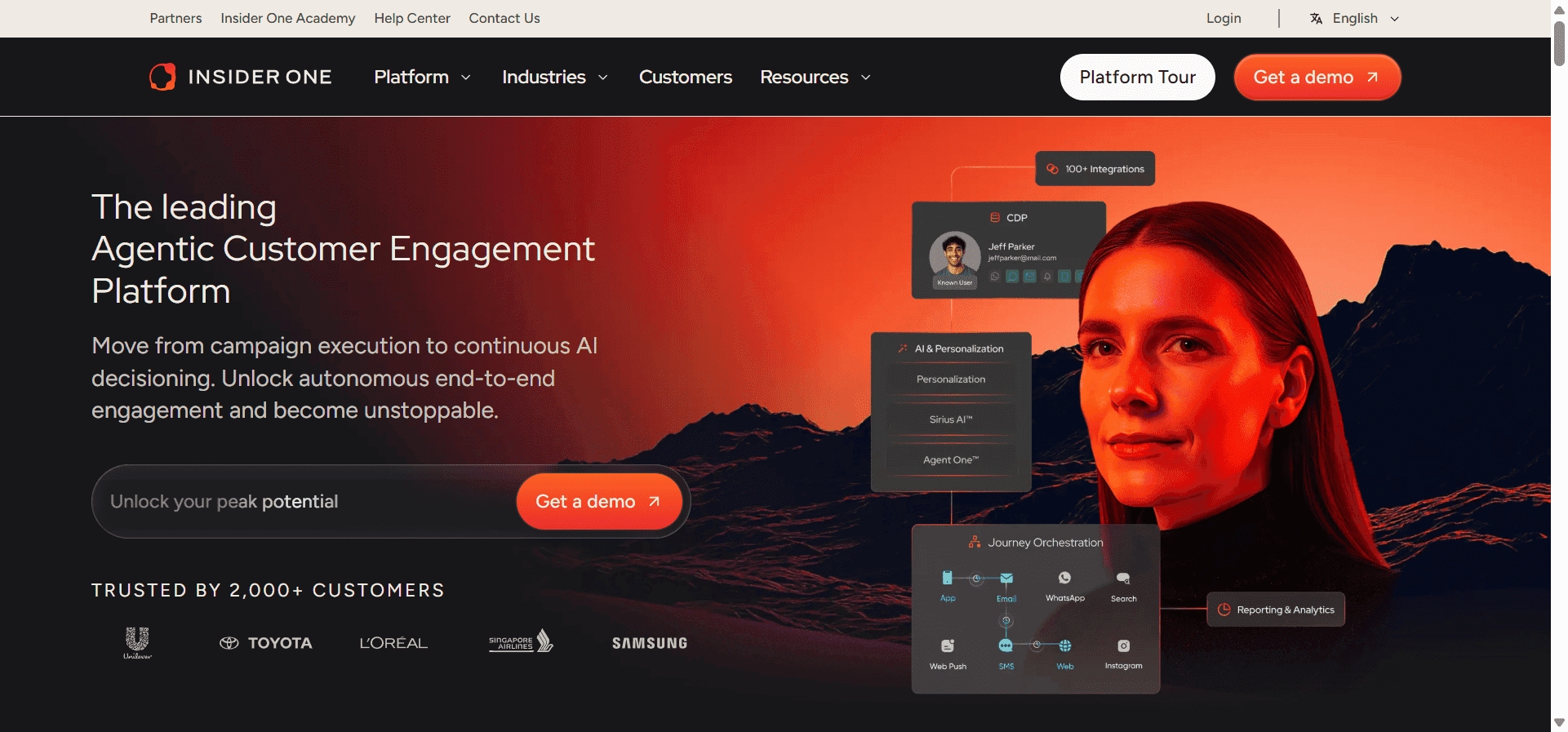Click the language translate icon
Screen dimensions: 1568x732
[1316, 19]
